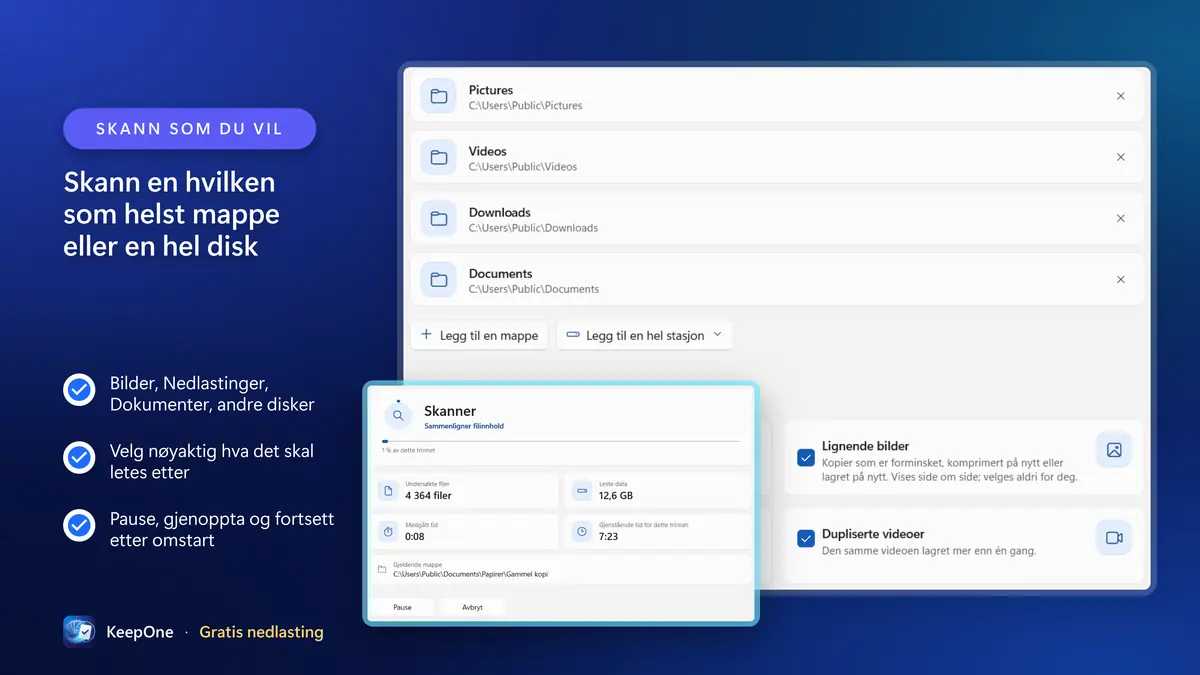Viewport: 1200px width, 675px height.
Task: Click the folder icon beside Pictures
Action: (x=438, y=97)
